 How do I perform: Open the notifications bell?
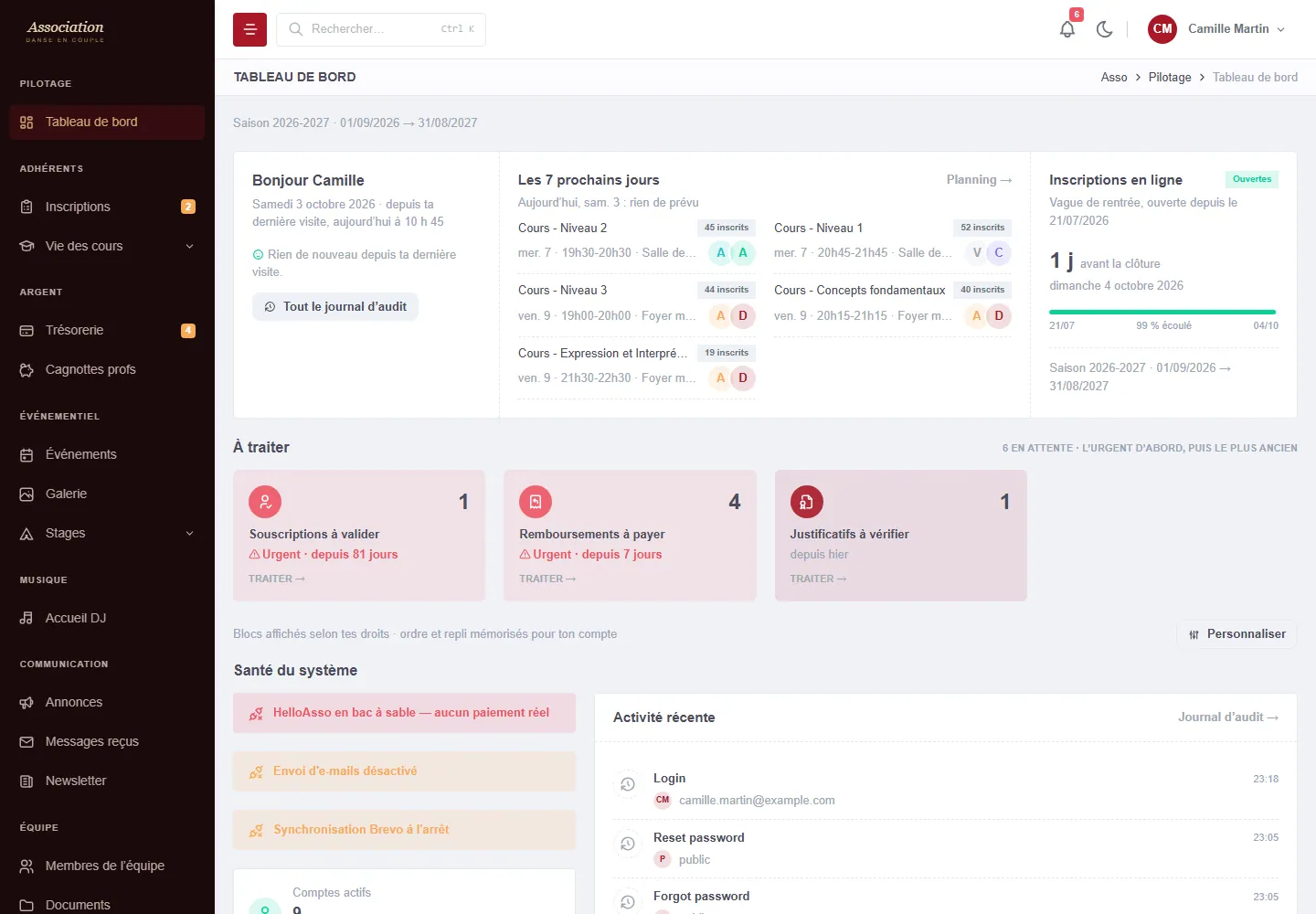click(1067, 29)
